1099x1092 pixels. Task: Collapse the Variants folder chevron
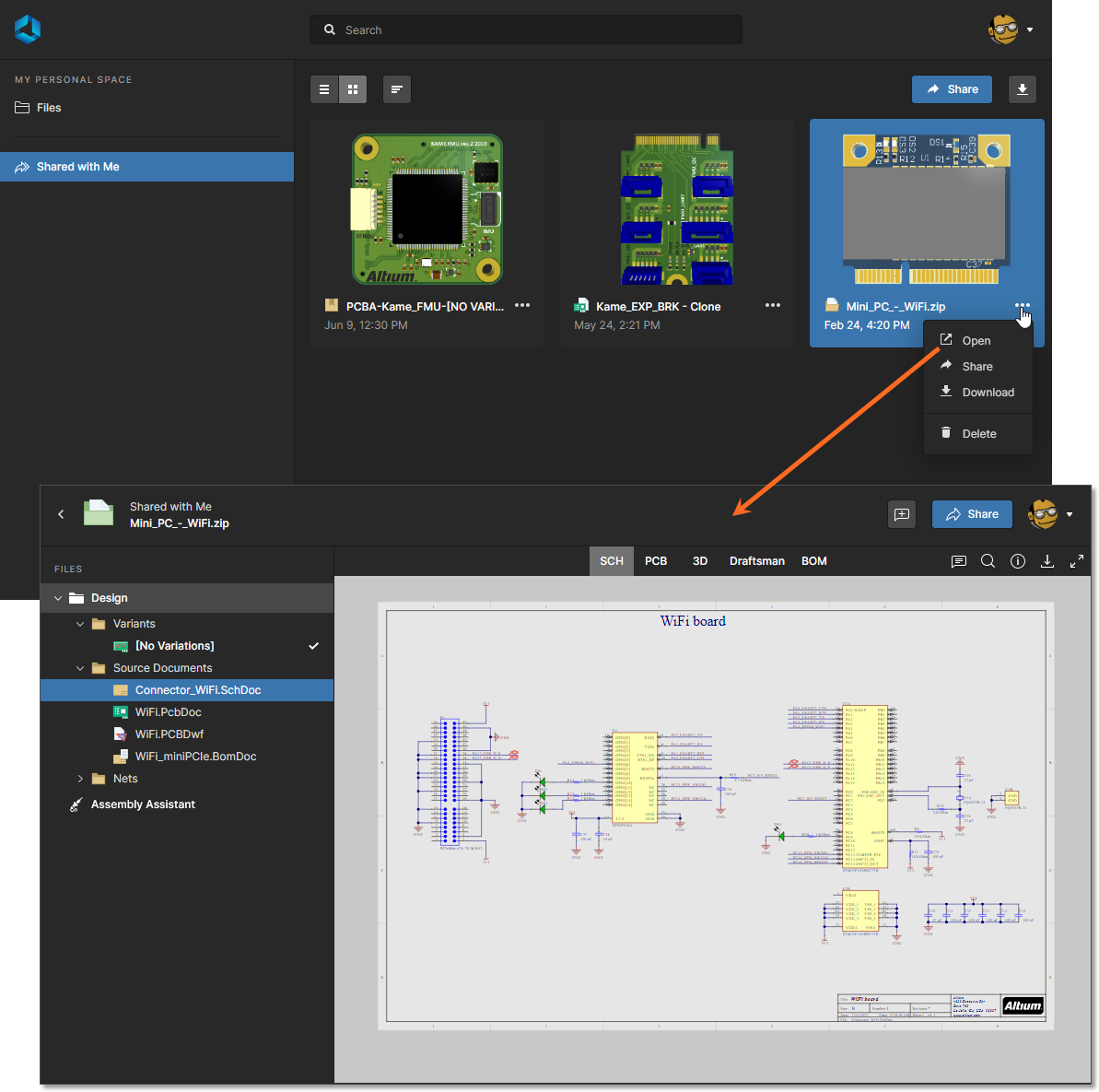pyautogui.click(x=80, y=624)
